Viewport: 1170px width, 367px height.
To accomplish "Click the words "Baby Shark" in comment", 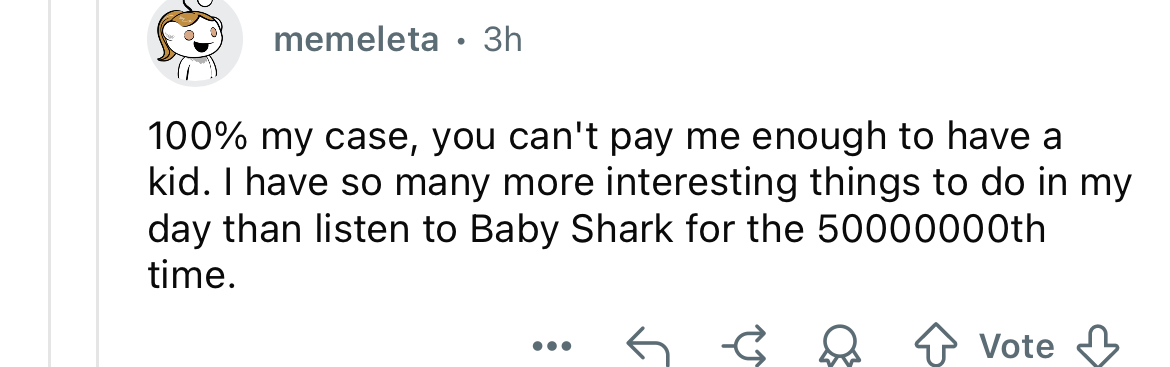I will pyautogui.click(x=572, y=230).
